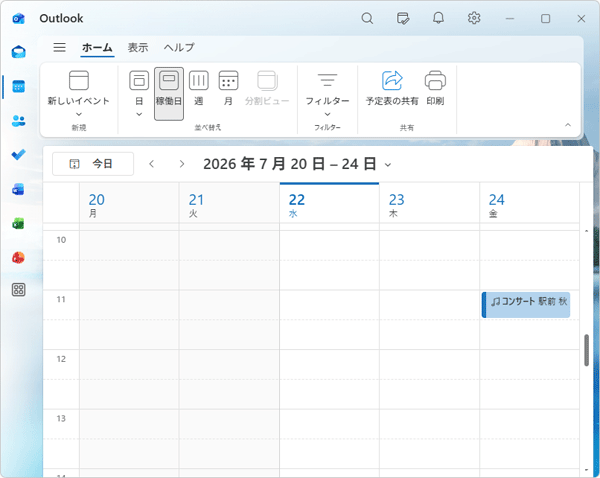Viewport: 600px width, 478px height.
Task: Open the settings gear
Action: [x=474, y=18]
